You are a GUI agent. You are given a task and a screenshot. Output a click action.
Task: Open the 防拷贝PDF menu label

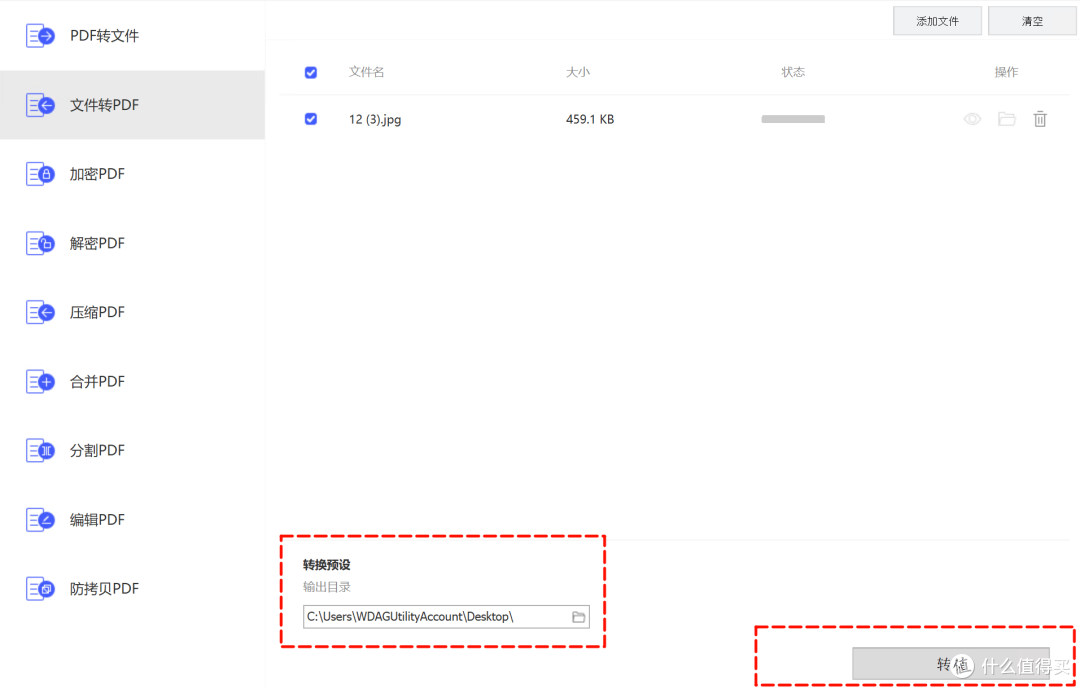(x=104, y=588)
